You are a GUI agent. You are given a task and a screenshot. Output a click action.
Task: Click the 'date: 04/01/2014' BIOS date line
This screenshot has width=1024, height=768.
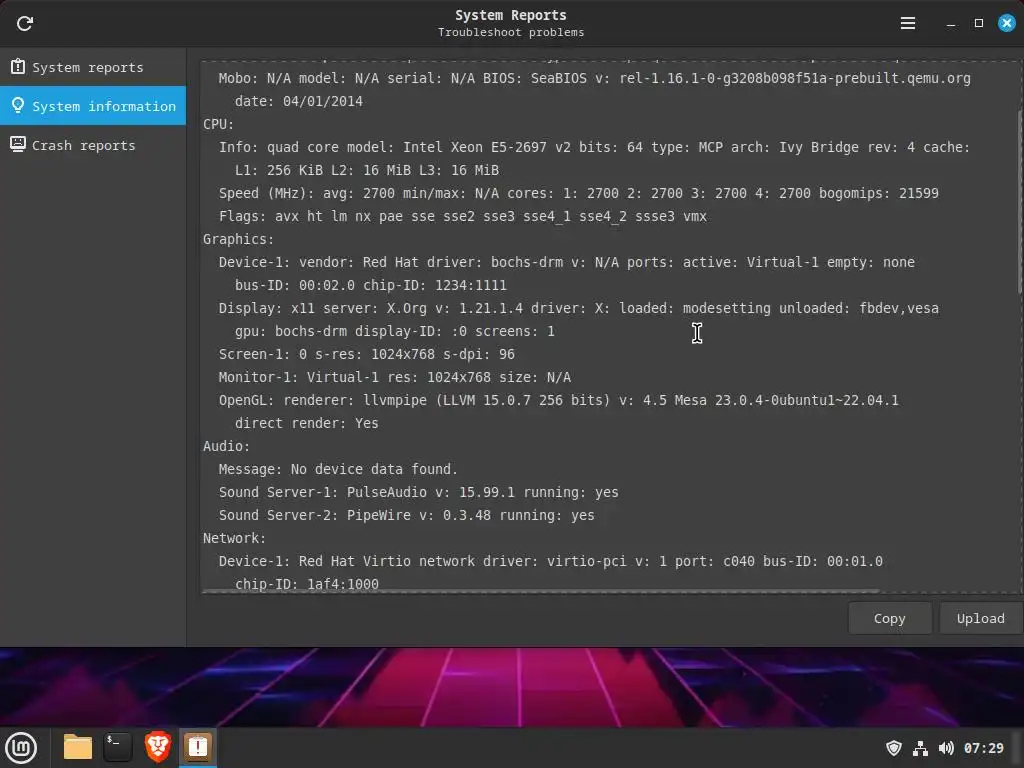click(x=299, y=101)
